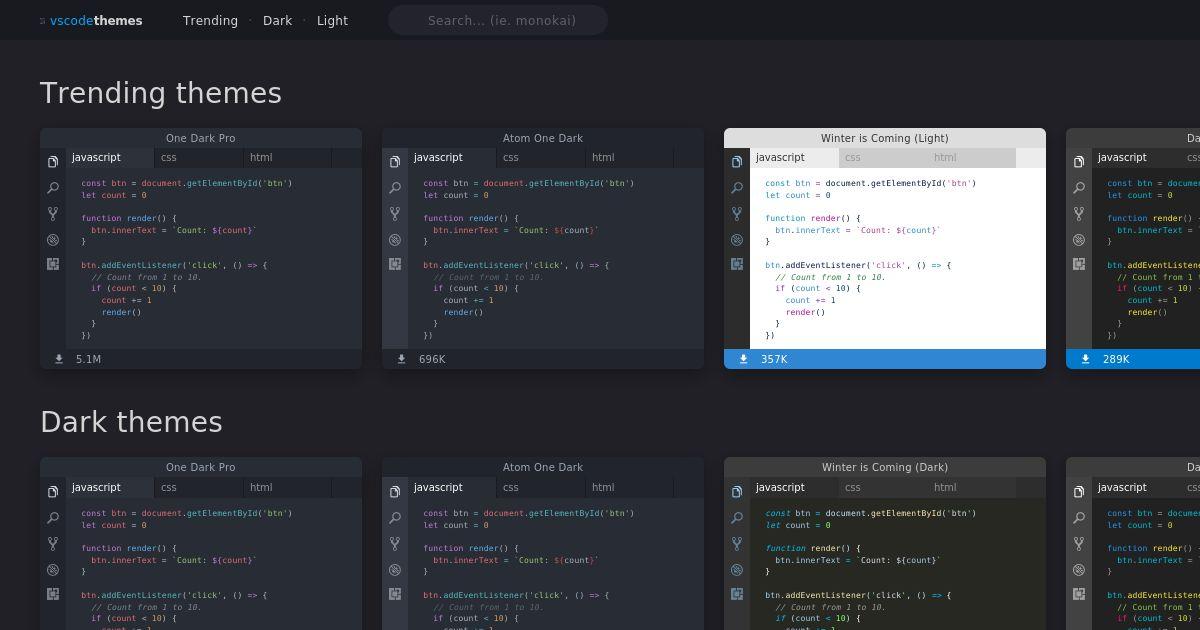Image resolution: width=1200 pixels, height=630 pixels.
Task: Open the Trending nav link
Action: 210,20
